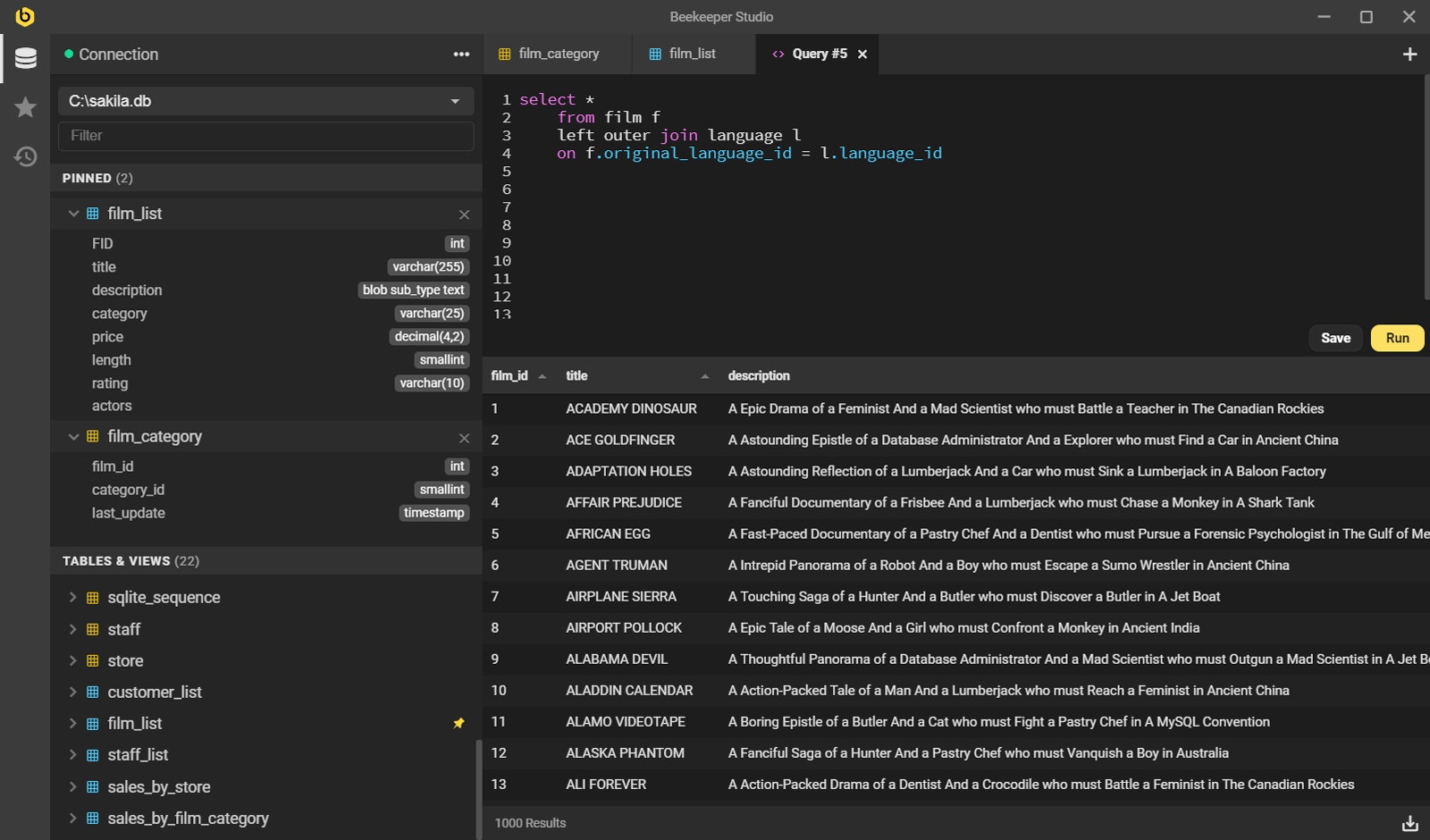Click the three-dots connection options menu
The width and height of the screenshot is (1430, 840).
point(461,55)
